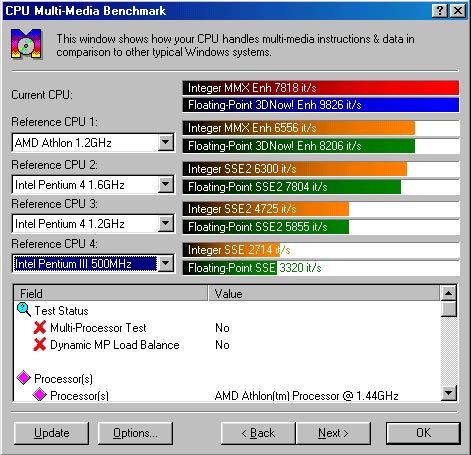
Task: Expand the Reference CPU 2 Pentium 4 1.6GHz dropdown
Action: click(x=166, y=184)
